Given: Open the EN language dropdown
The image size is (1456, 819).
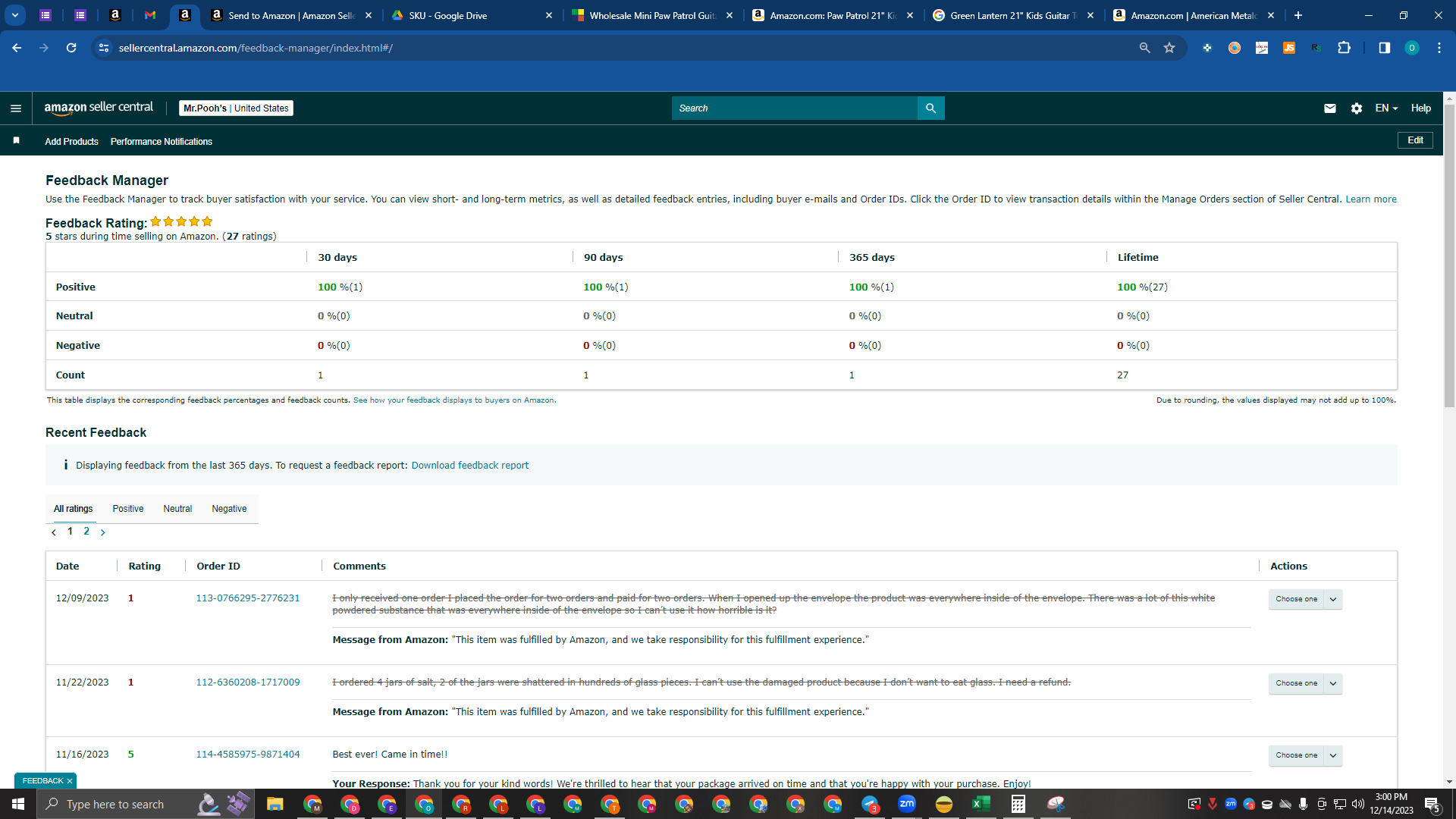Looking at the screenshot, I should [1386, 108].
